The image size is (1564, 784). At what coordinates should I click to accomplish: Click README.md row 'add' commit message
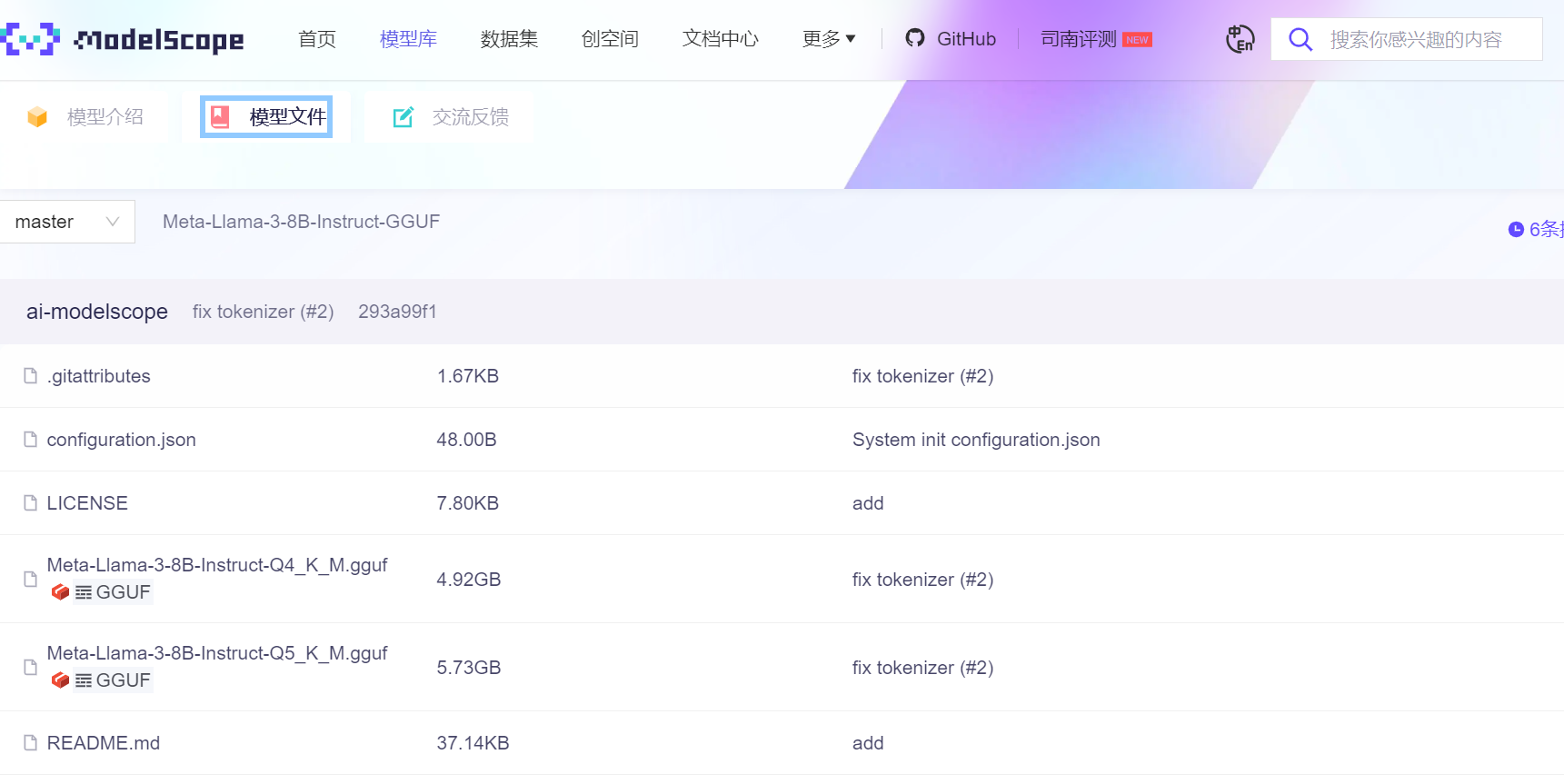click(868, 743)
